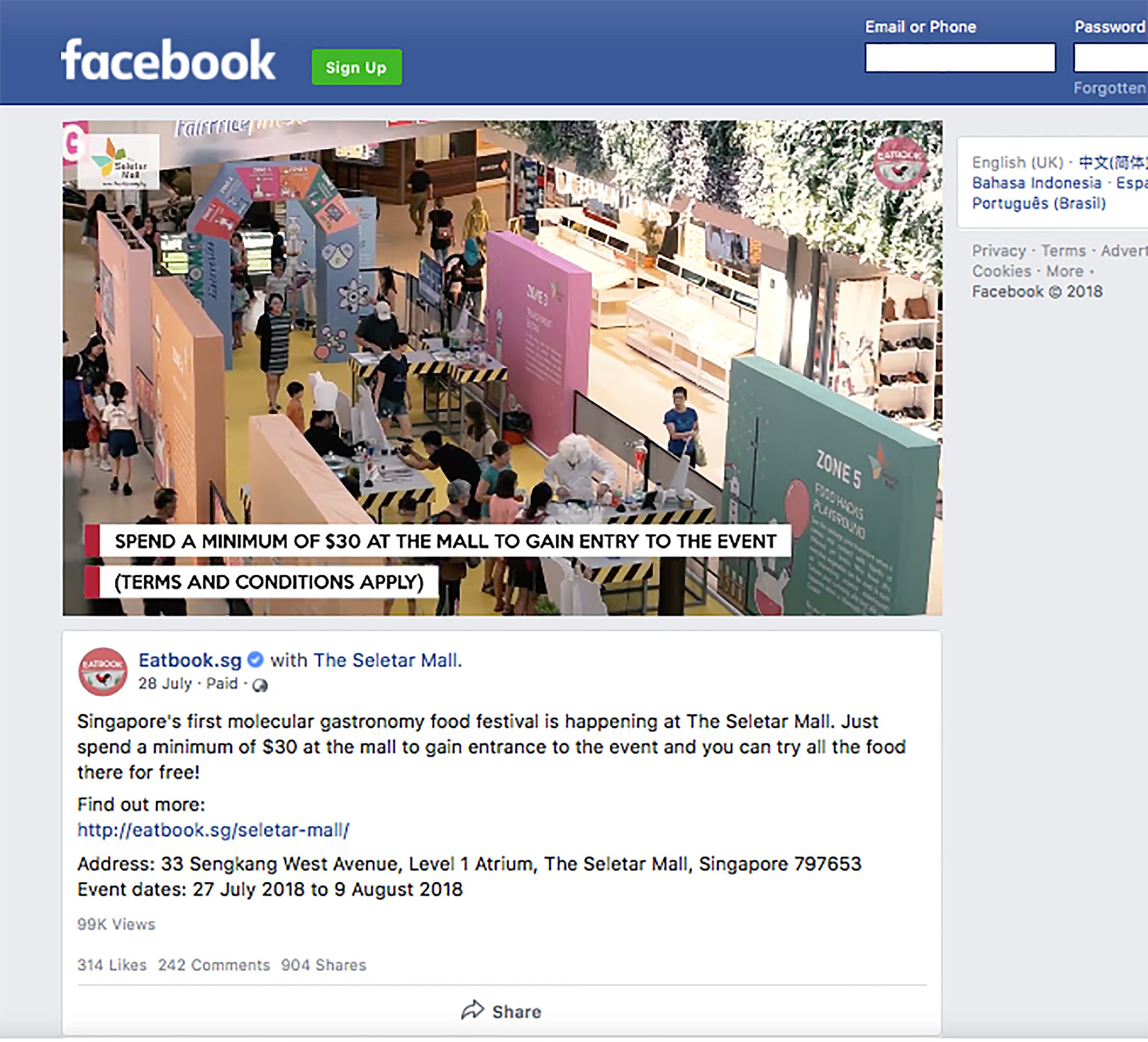This screenshot has width=1148, height=1042.
Task: Play the molecular gastronomy festival video
Action: coord(502,368)
